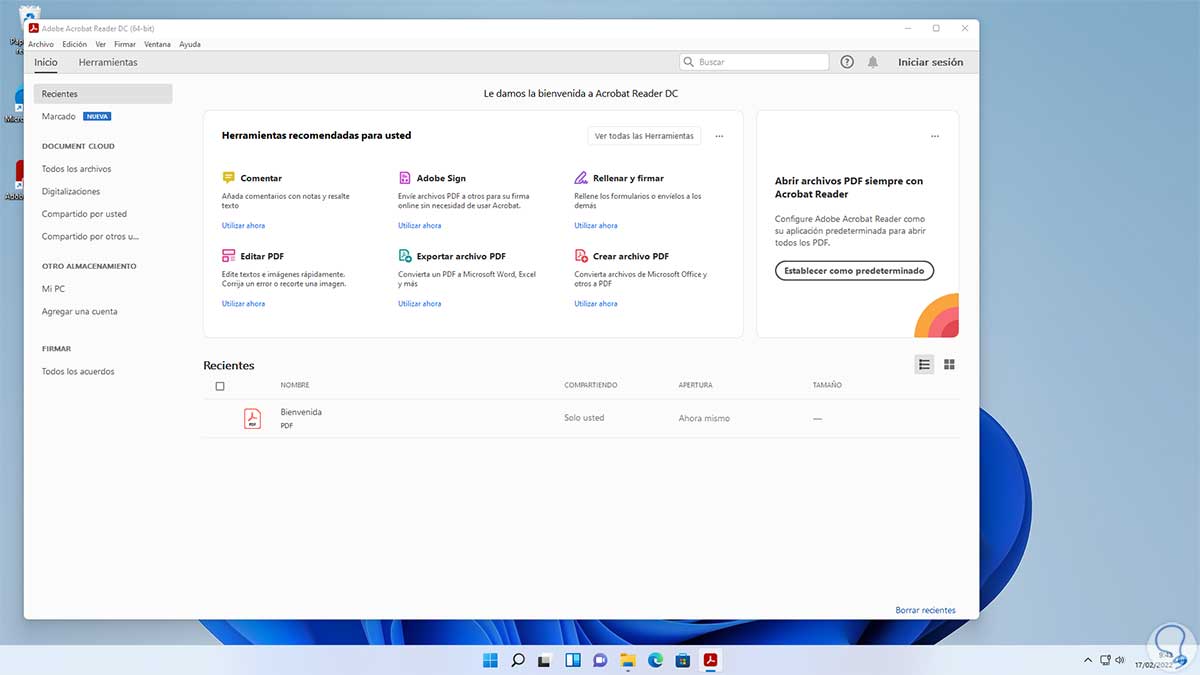Open the help question mark icon
The width and height of the screenshot is (1200, 675).
[847, 62]
